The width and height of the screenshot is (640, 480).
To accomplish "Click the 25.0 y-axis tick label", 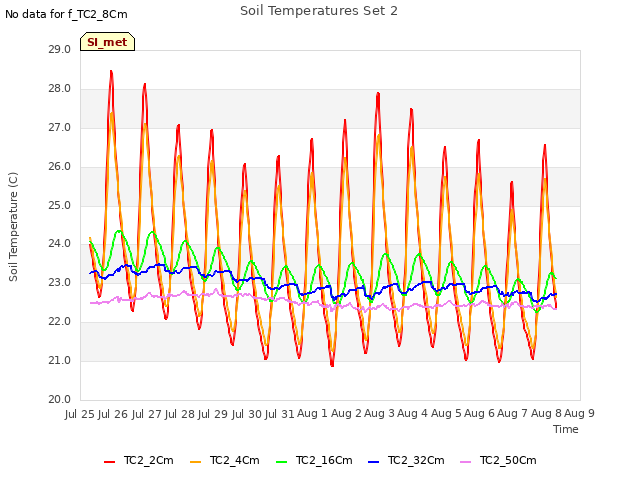I will click(x=60, y=205).
